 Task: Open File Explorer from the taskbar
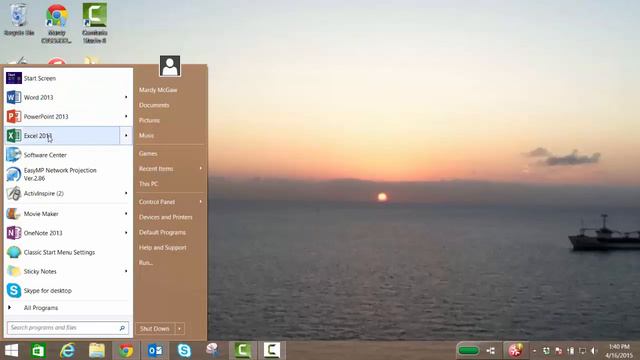point(97,351)
